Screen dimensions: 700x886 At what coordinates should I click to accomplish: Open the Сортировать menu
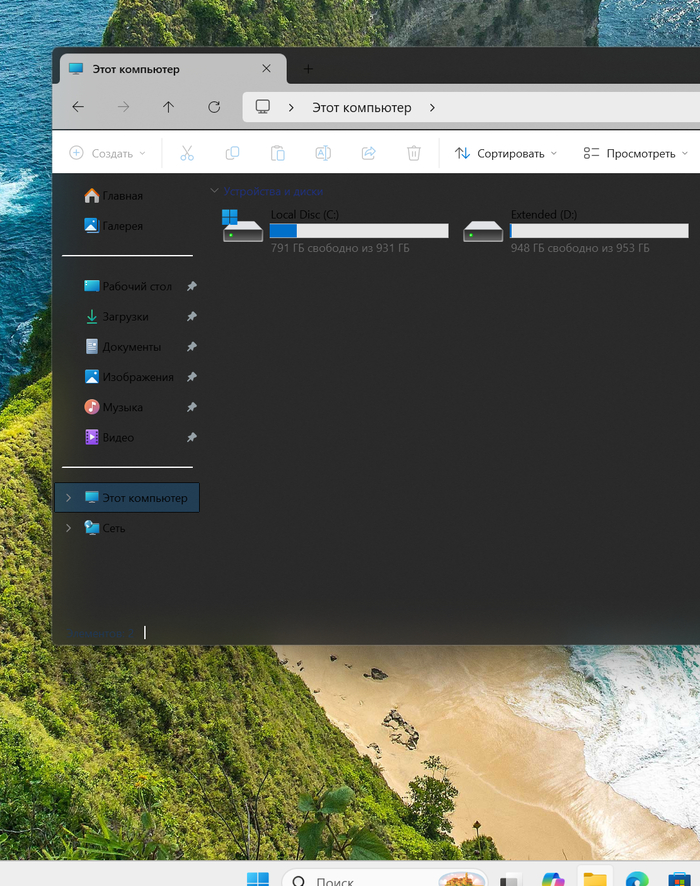click(x=506, y=153)
